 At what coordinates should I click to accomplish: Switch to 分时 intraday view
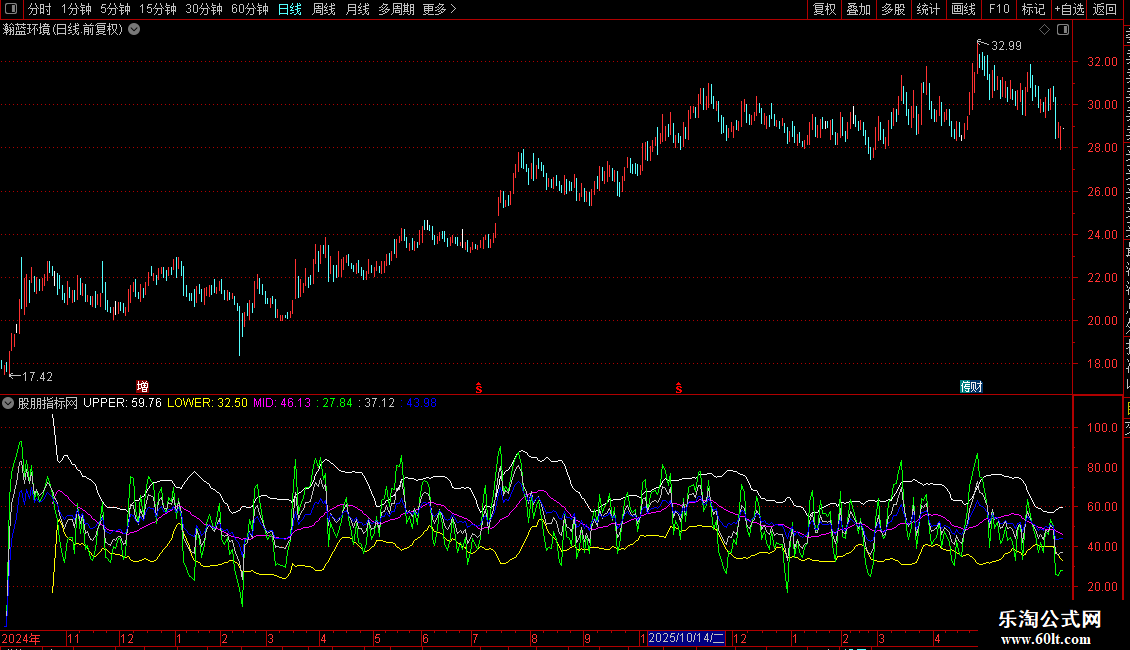[40, 9]
